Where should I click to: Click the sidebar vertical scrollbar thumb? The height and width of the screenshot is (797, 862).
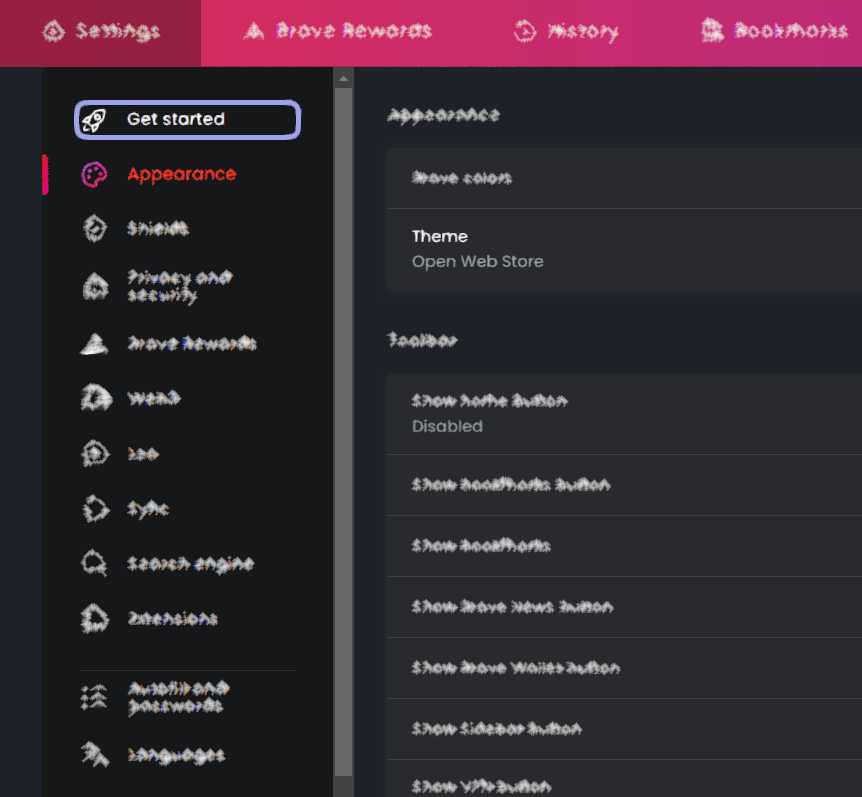(x=344, y=432)
